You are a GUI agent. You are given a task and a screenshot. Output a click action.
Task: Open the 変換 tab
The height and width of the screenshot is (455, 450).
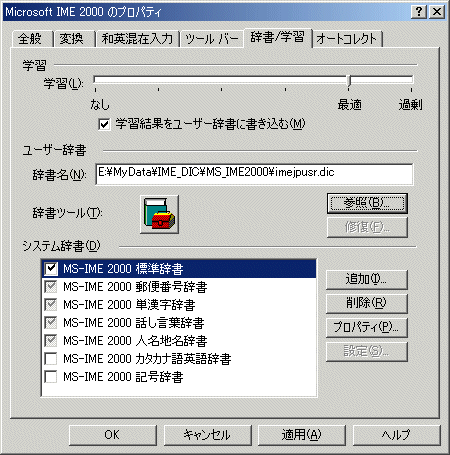[x=72, y=39]
